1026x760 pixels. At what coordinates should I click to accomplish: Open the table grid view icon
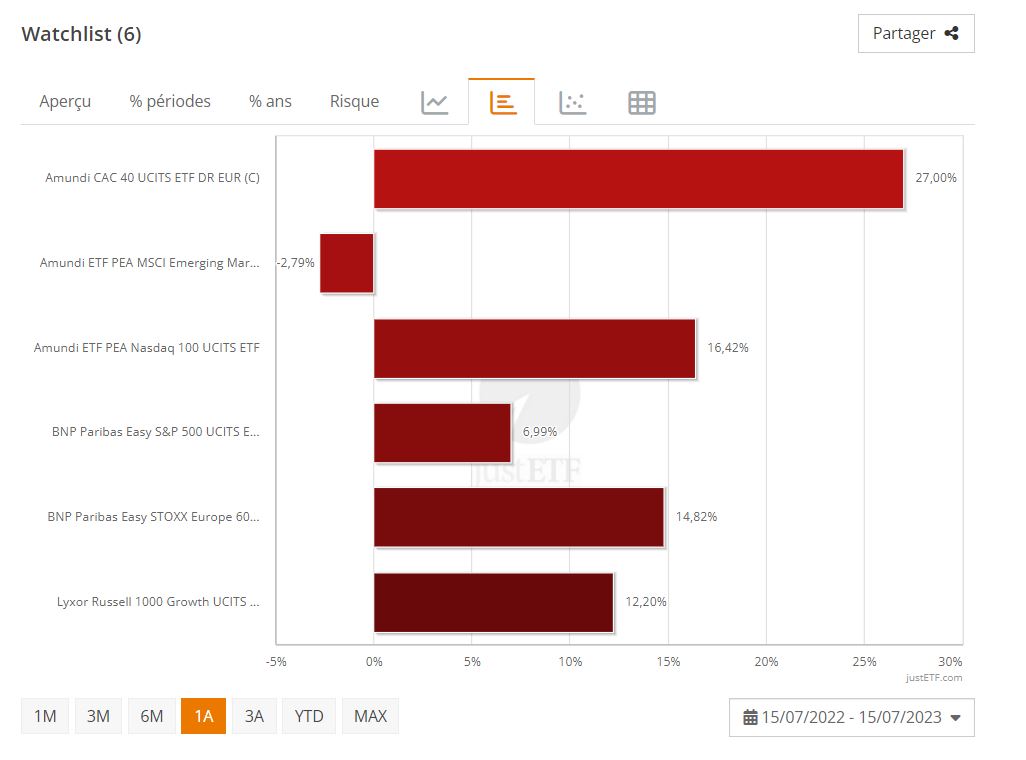641,102
